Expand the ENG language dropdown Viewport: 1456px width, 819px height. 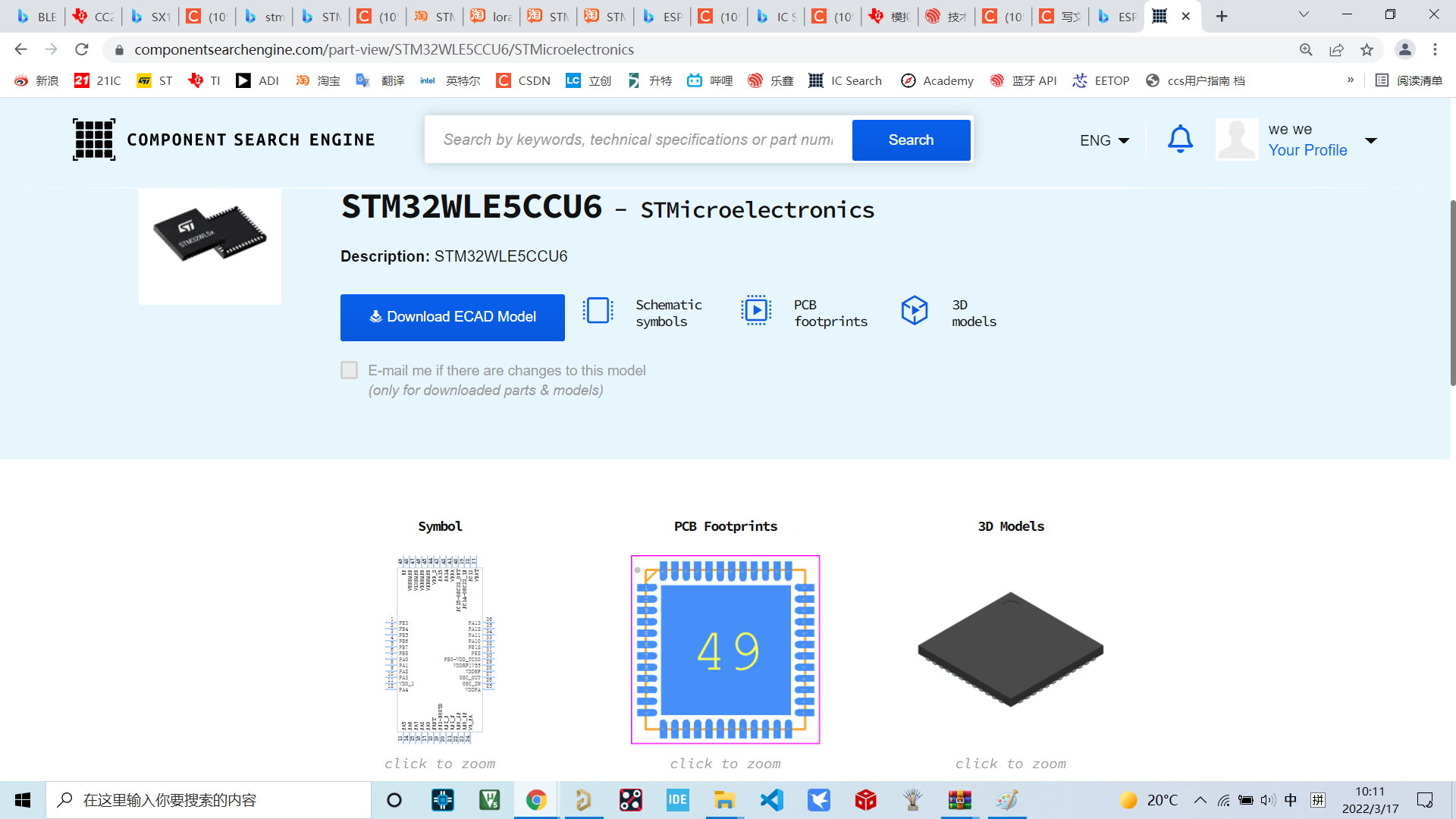[1104, 140]
